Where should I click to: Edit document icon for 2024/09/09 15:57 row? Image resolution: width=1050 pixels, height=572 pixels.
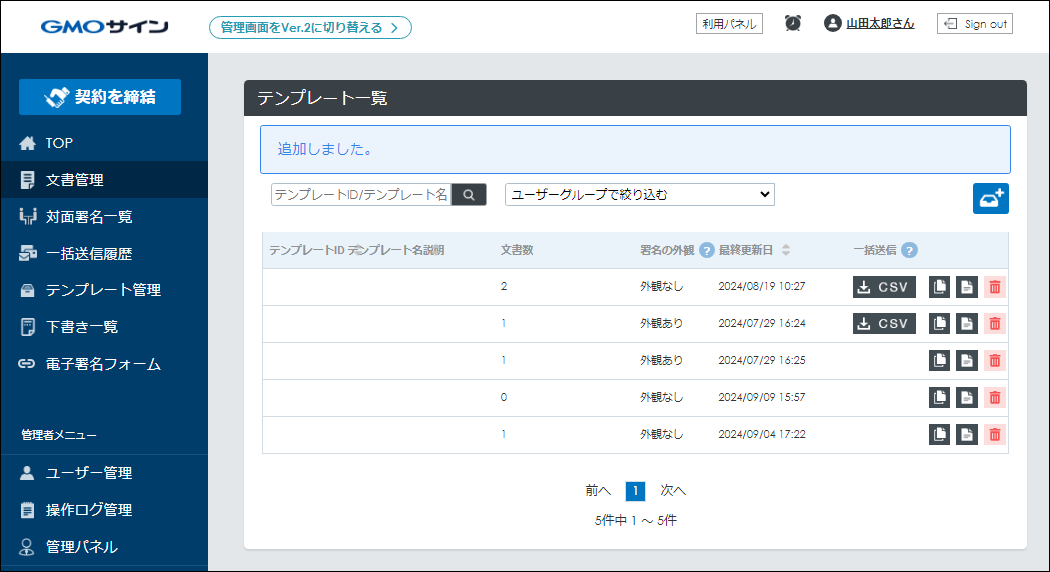(966, 397)
